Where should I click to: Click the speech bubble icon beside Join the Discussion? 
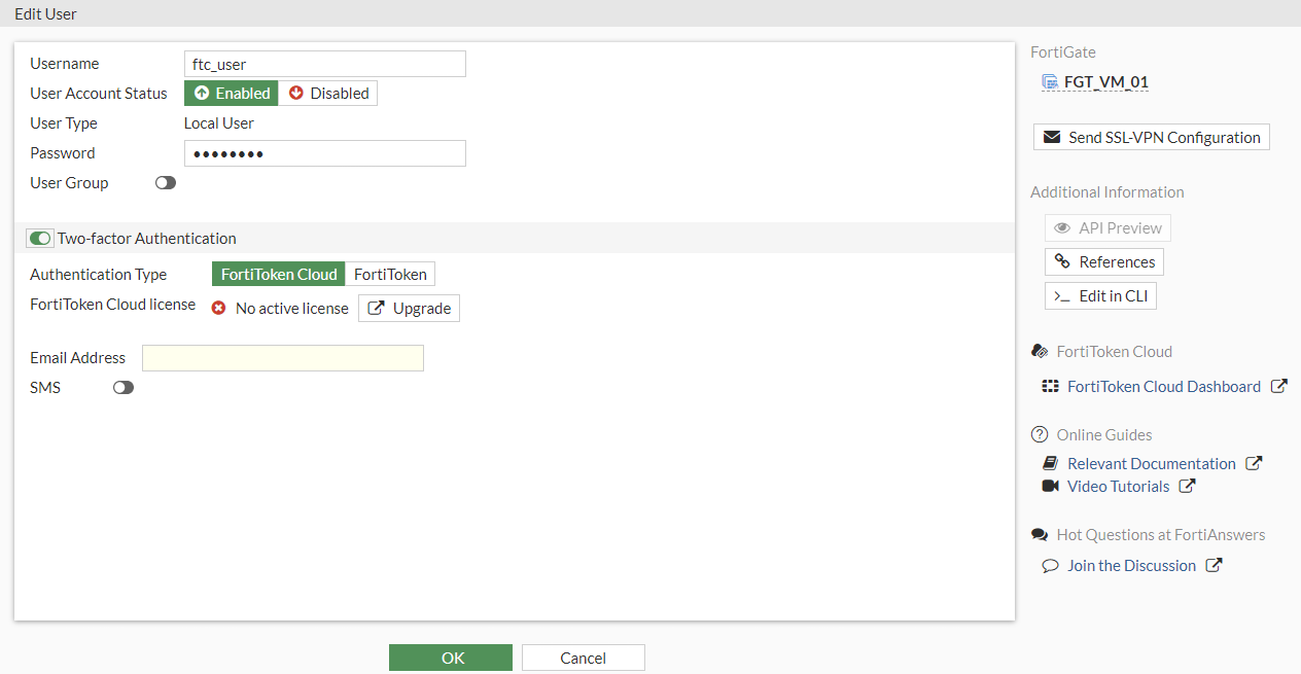(1050, 565)
